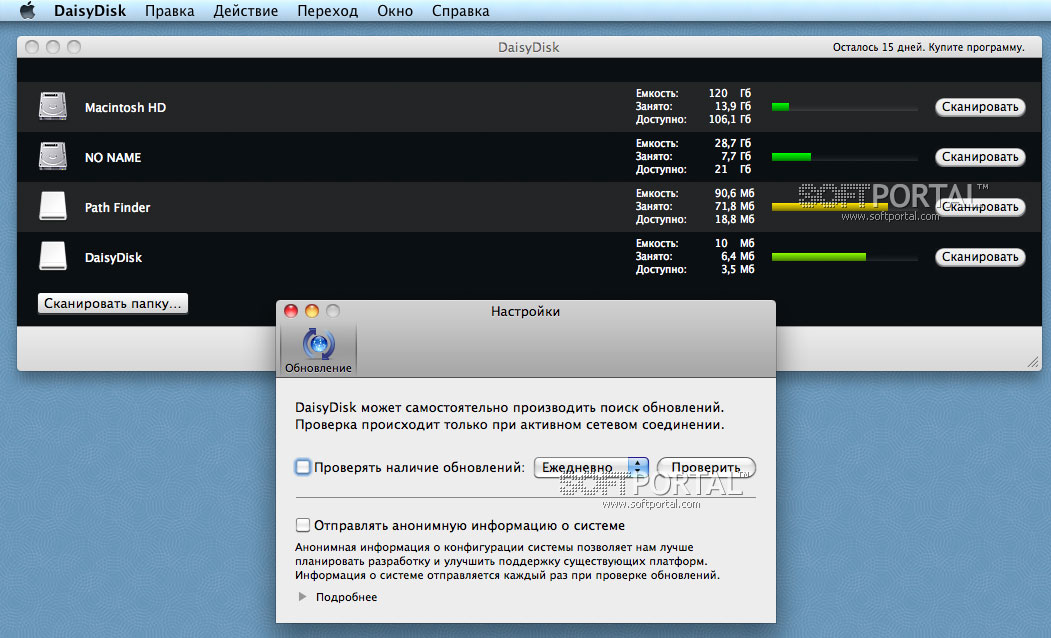The width and height of the screenshot is (1051, 638).
Task: Click the Настройки window title
Action: (526, 312)
